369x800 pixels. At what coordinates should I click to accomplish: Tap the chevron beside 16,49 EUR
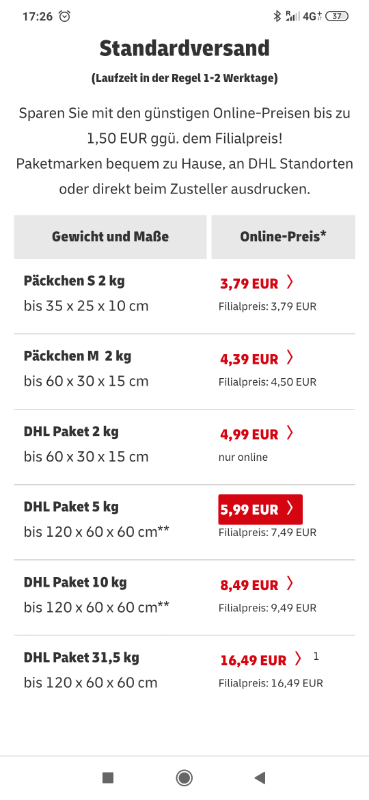click(x=299, y=659)
